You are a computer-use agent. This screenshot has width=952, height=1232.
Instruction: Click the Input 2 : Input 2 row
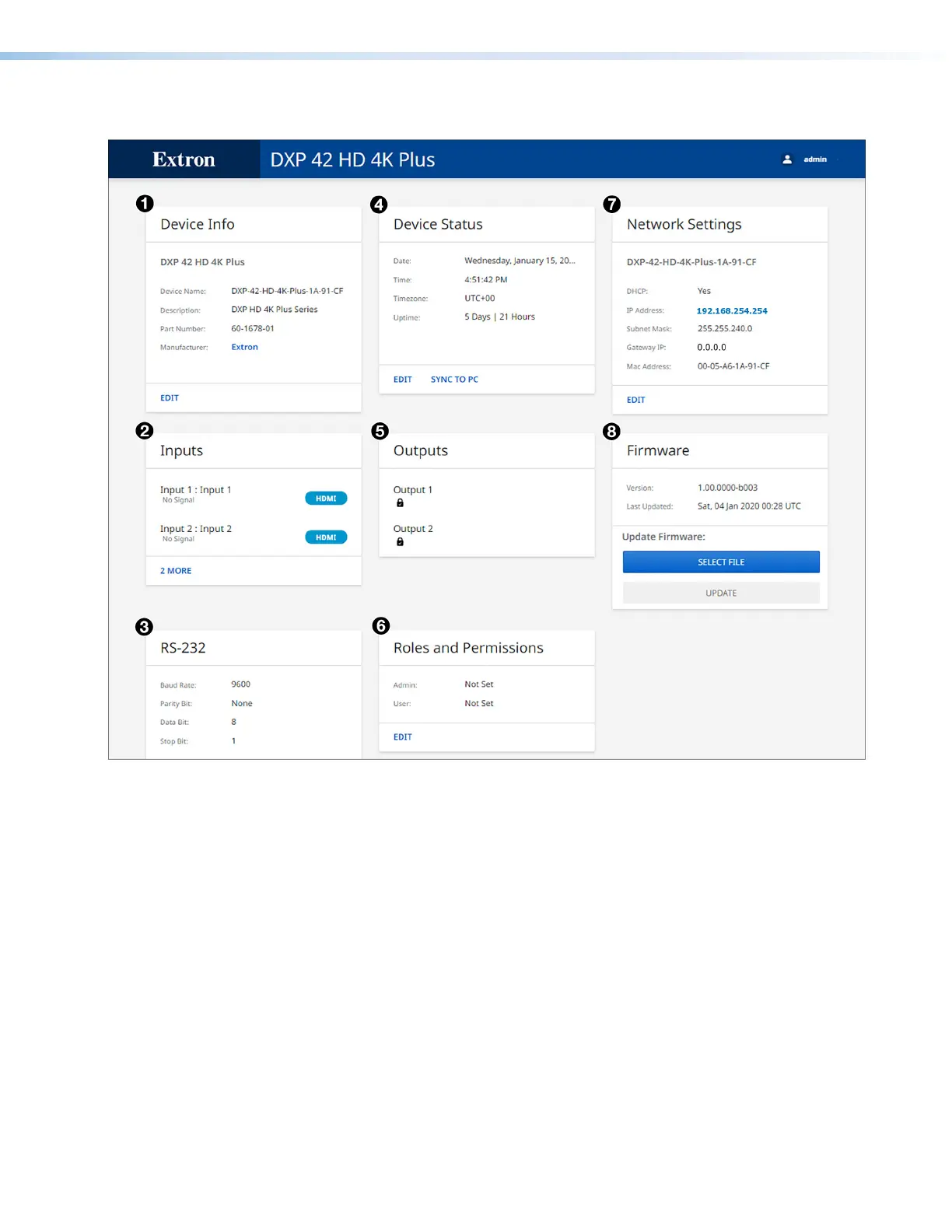tap(254, 534)
